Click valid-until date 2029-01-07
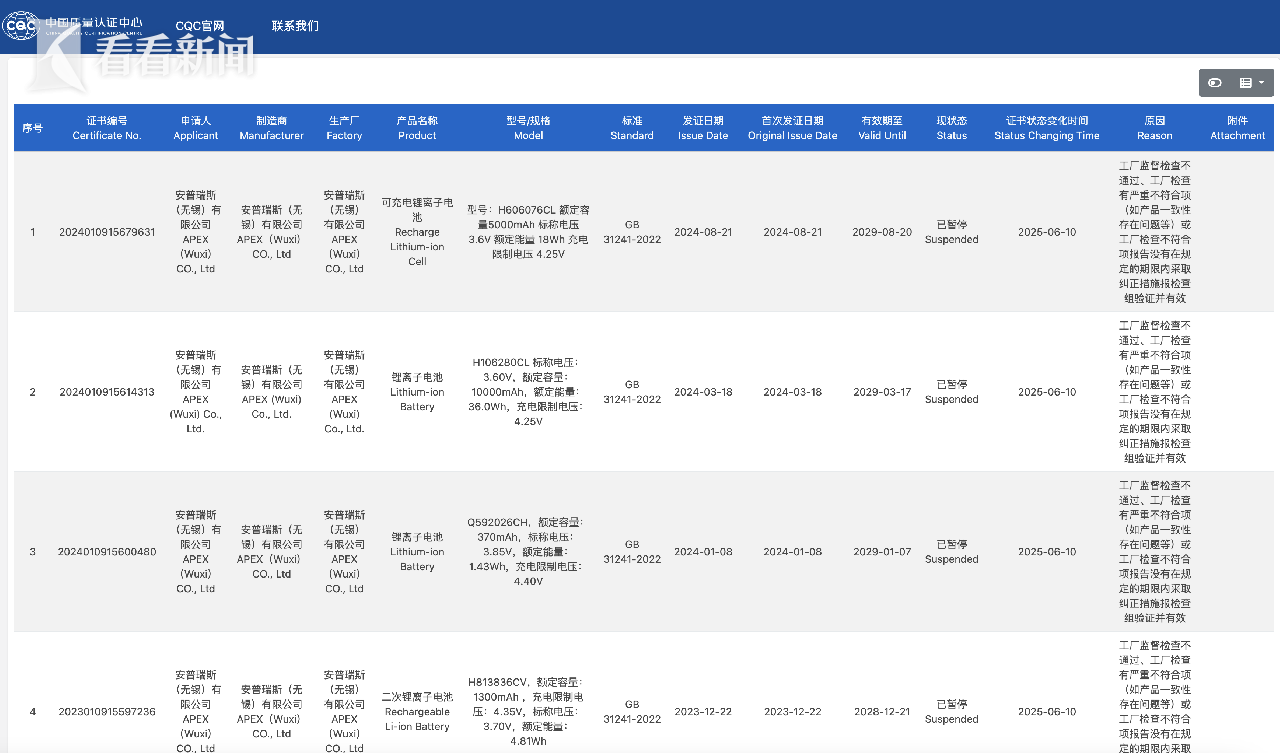 (x=882, y=552)
